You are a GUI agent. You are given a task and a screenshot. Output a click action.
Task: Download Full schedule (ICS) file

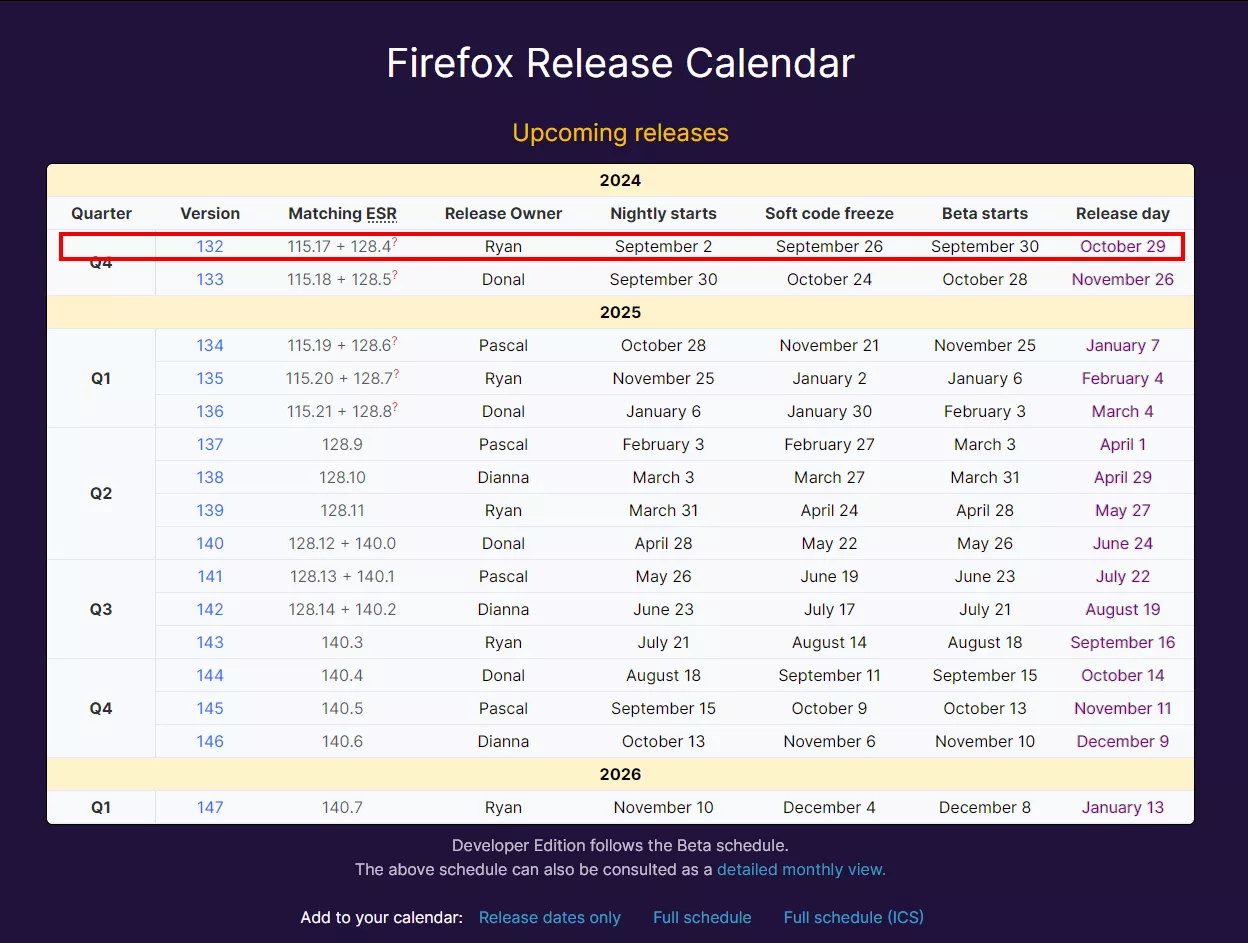[x=854, y=917]
